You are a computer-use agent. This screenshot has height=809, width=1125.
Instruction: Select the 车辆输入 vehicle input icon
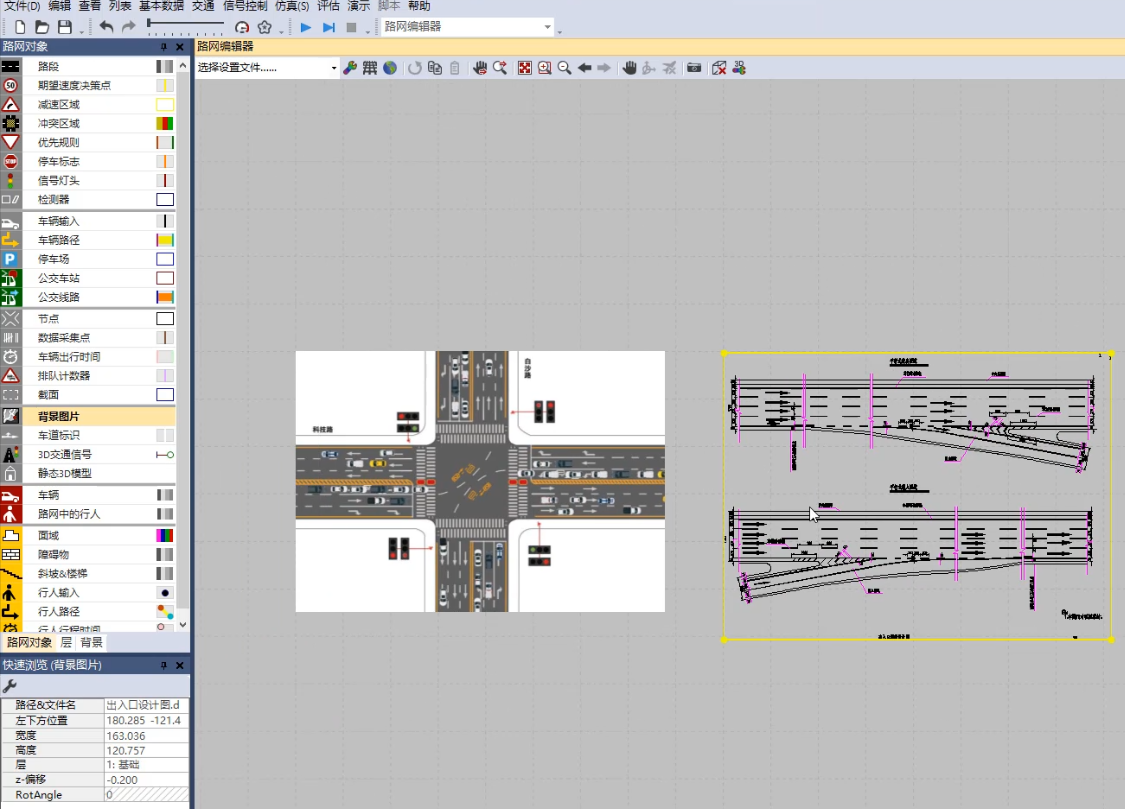(10, 222)
